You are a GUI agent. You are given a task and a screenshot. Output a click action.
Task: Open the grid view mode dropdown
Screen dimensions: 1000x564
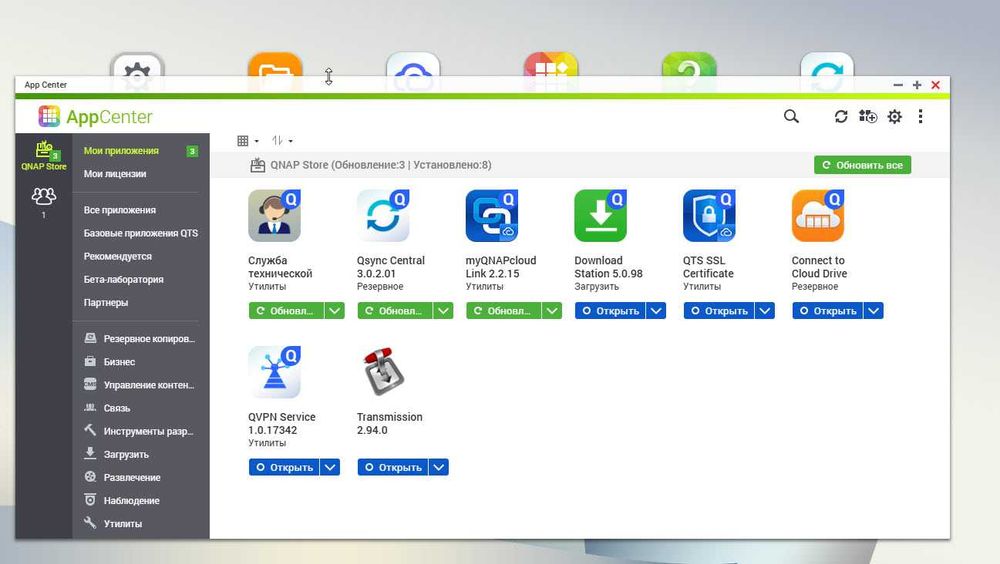247,140
